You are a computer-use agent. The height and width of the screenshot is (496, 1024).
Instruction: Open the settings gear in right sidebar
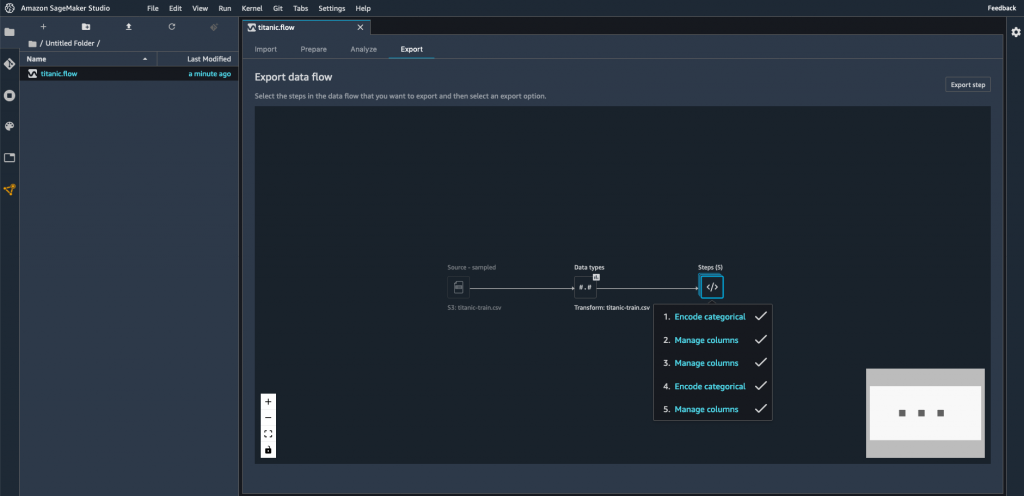click(1016, 32)
